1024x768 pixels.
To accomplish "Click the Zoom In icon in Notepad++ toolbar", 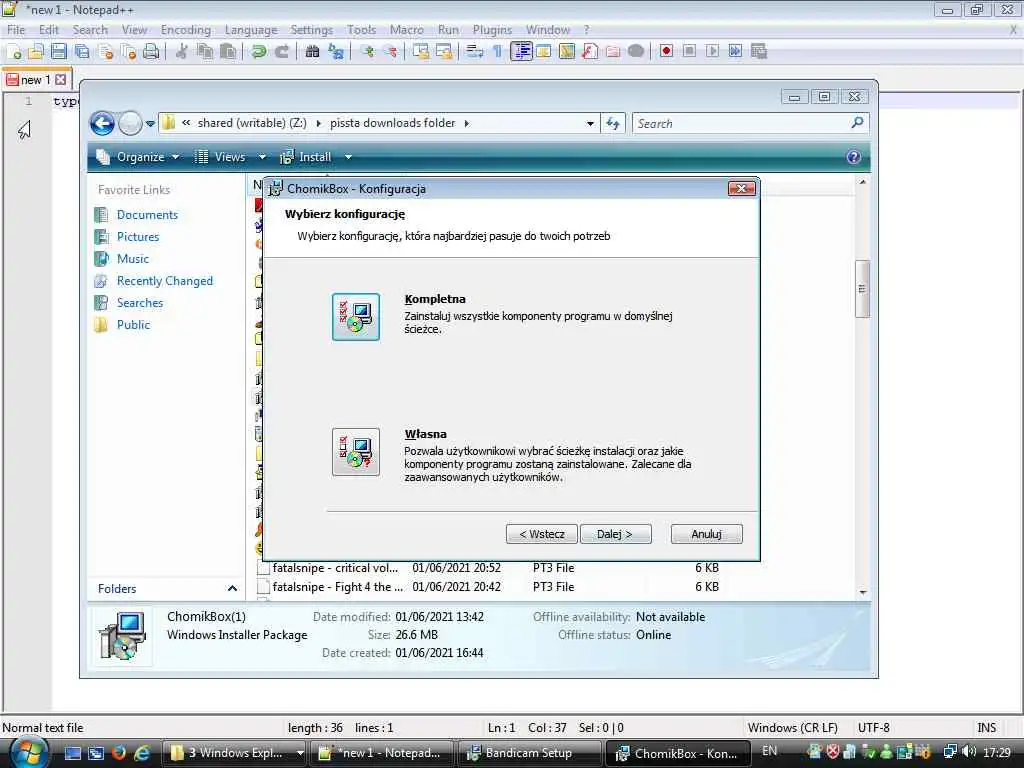I will coord(367,52).
